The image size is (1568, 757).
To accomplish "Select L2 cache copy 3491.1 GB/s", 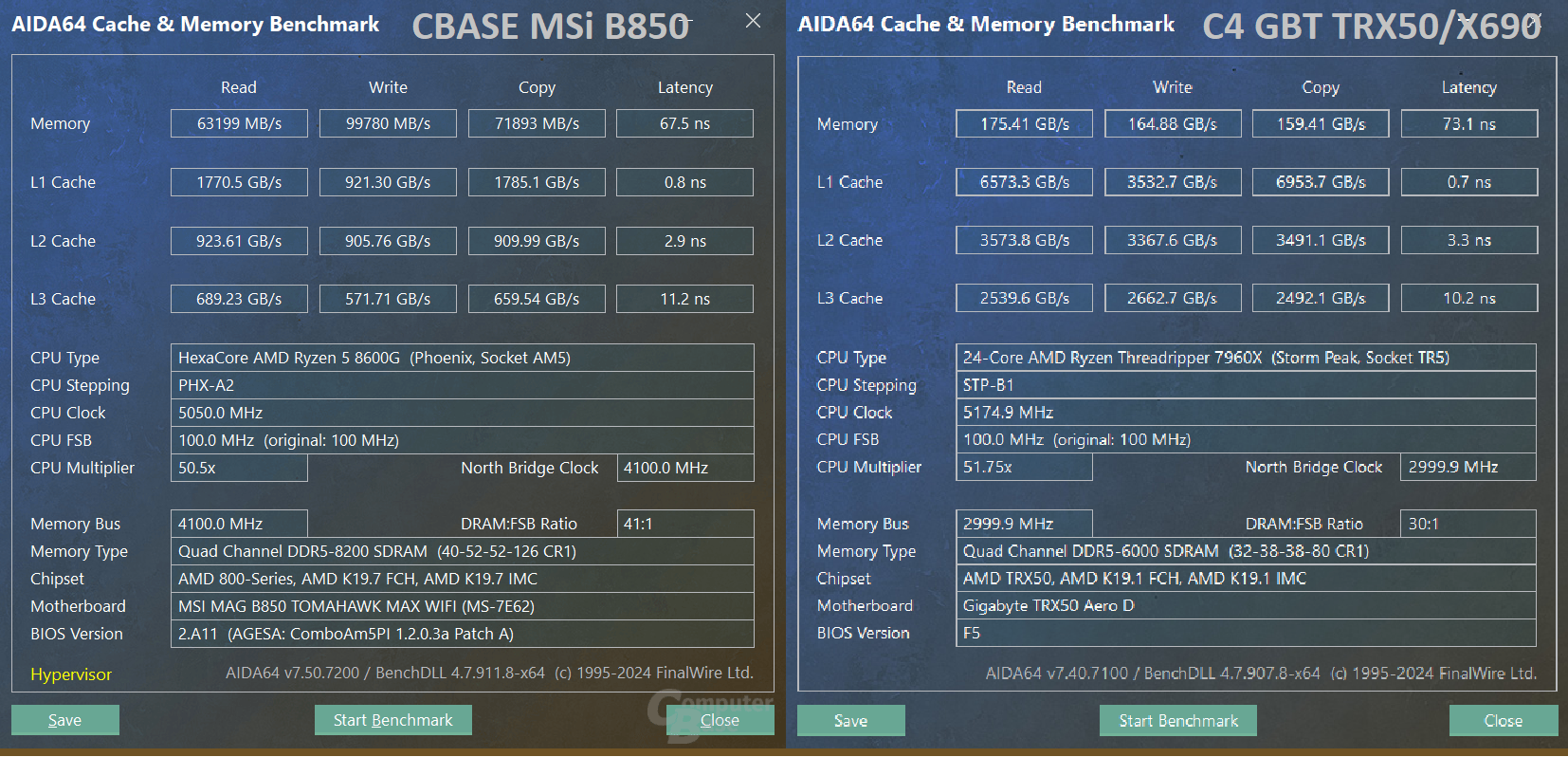I will (x=1321, y=240).
